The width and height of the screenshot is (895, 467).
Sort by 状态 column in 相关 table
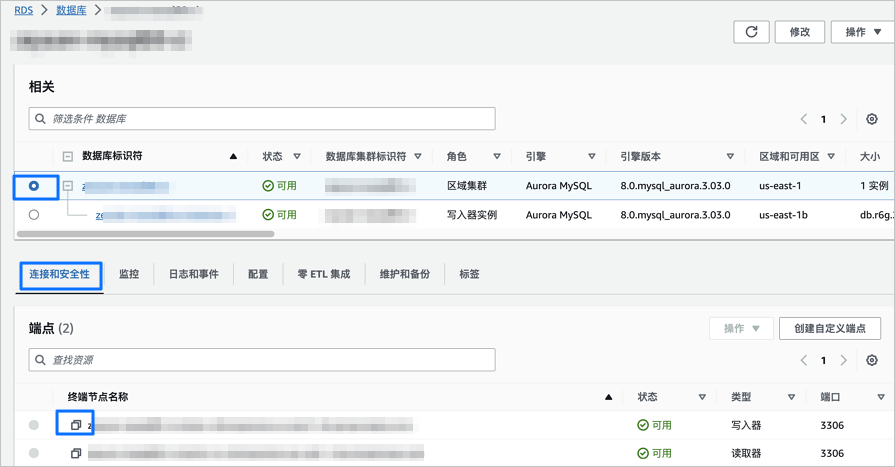tap(297, 156)
